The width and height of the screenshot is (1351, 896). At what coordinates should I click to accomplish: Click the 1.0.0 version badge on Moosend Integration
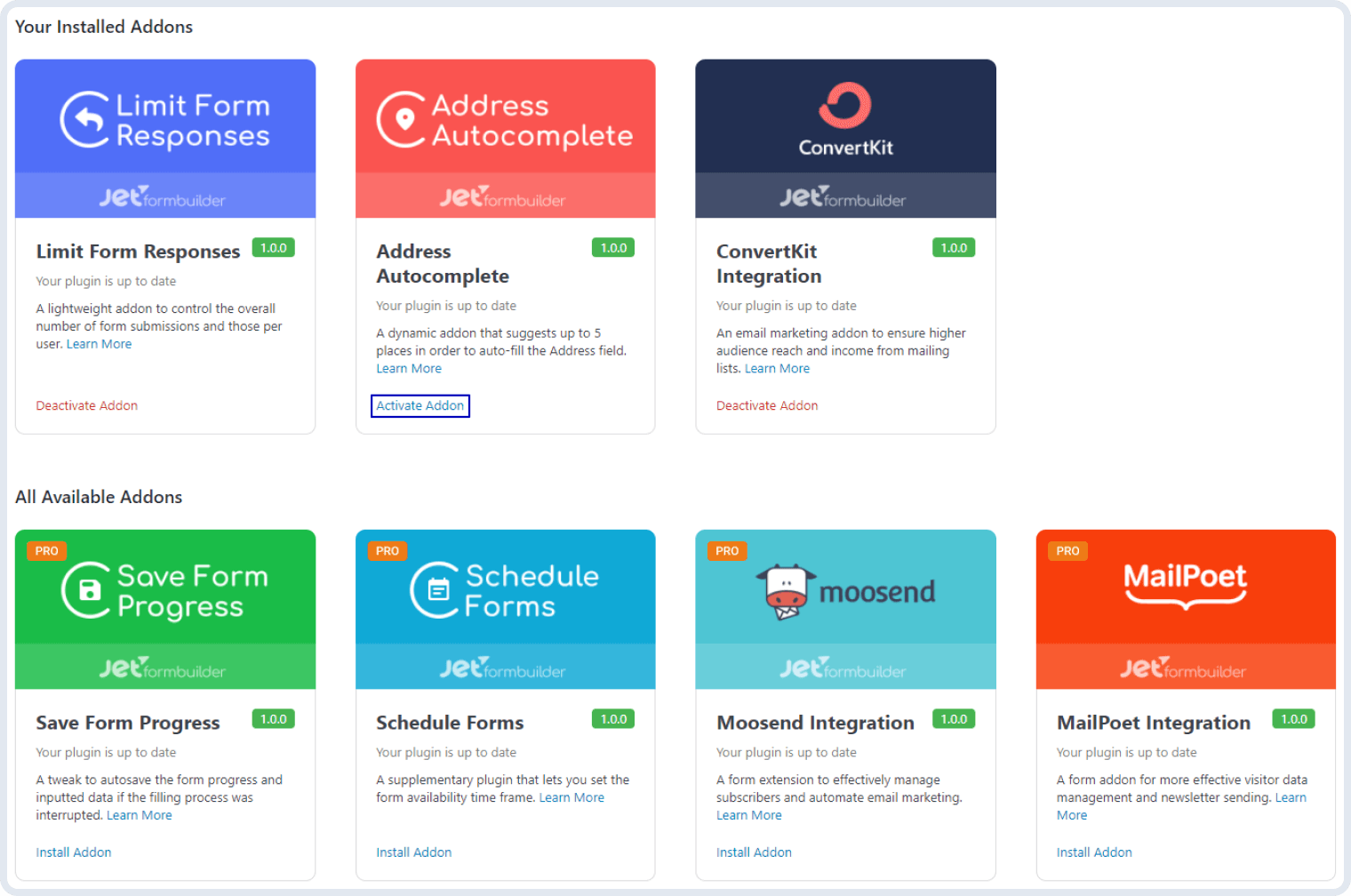tap(953, 719)
